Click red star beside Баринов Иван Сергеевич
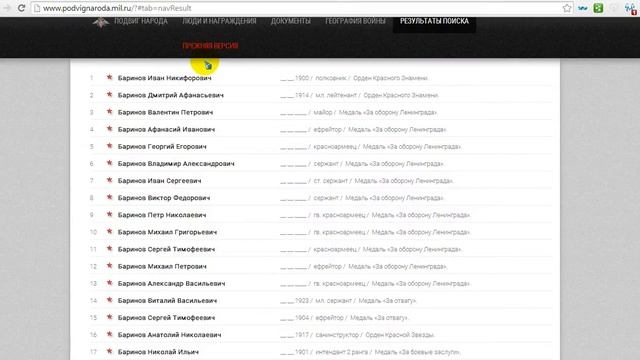The width and height of the screenshot is (640, 360). [109, 180]
